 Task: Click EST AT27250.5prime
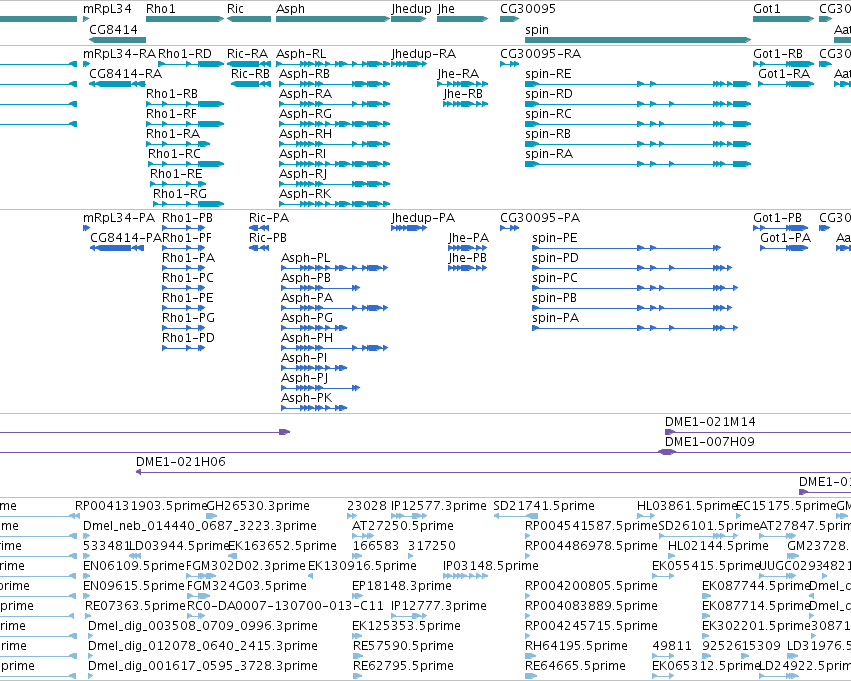click(403, 526)
